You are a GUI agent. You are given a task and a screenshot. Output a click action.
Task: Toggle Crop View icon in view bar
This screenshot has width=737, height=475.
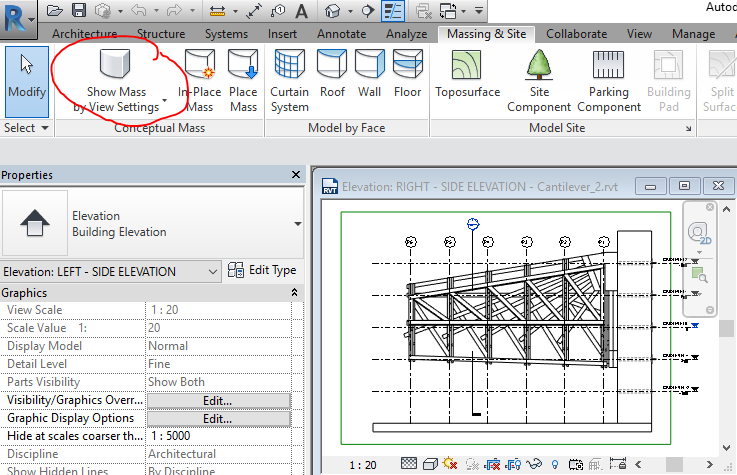[x=492, y=464]
